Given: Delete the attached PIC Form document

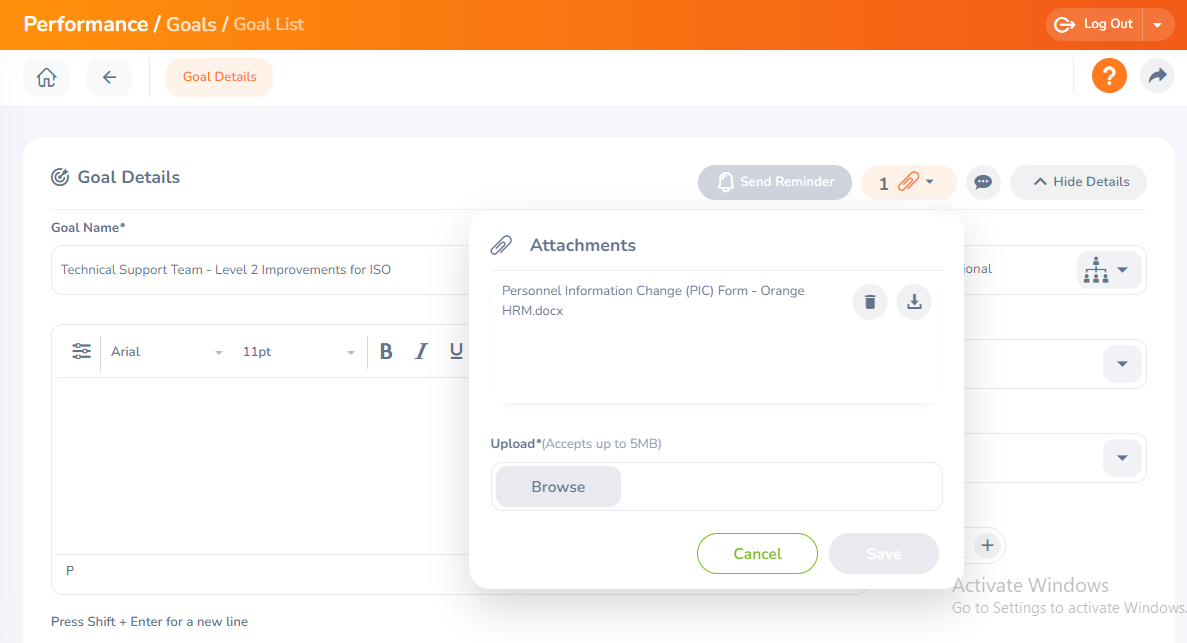Looking at the screenshot, I should pos(869,301).
